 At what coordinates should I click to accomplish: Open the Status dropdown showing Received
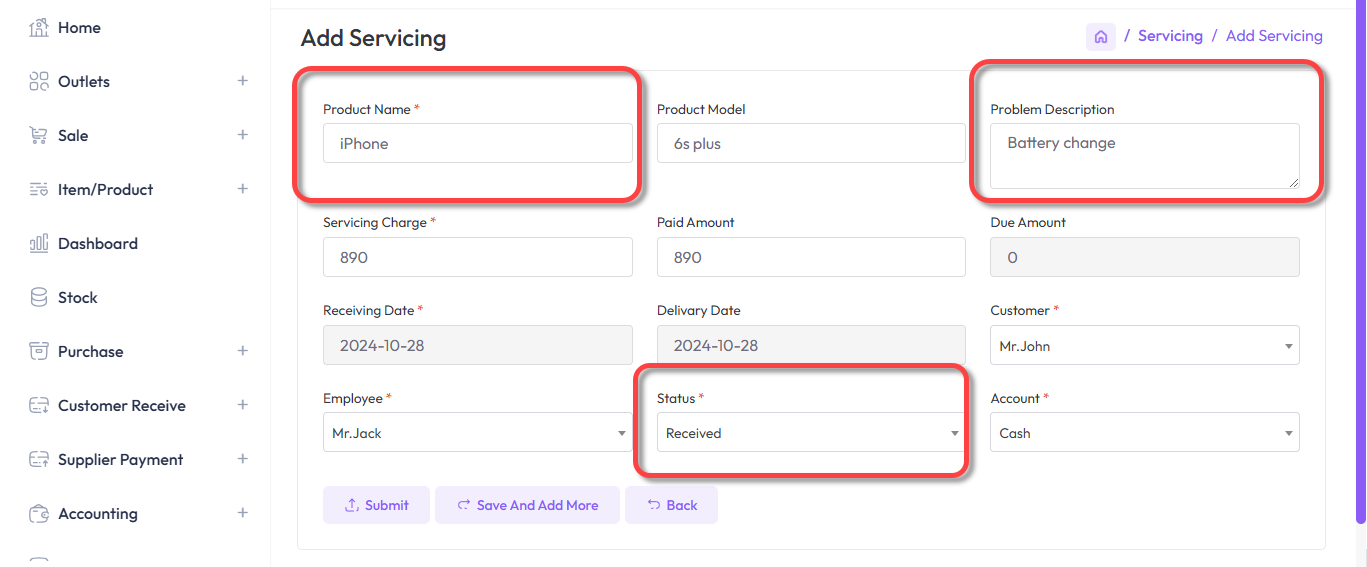tap(810, 433)
